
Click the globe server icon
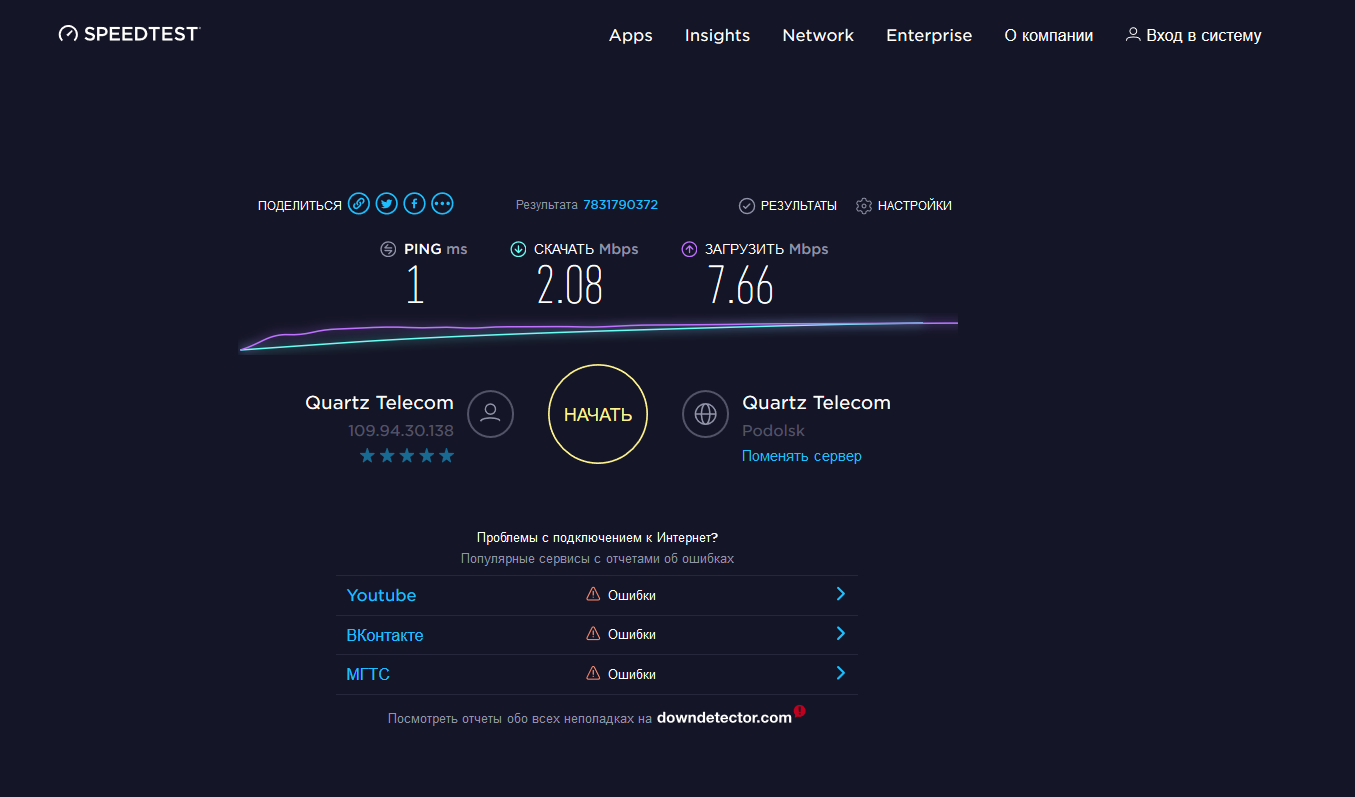click(x=706, y=414)
